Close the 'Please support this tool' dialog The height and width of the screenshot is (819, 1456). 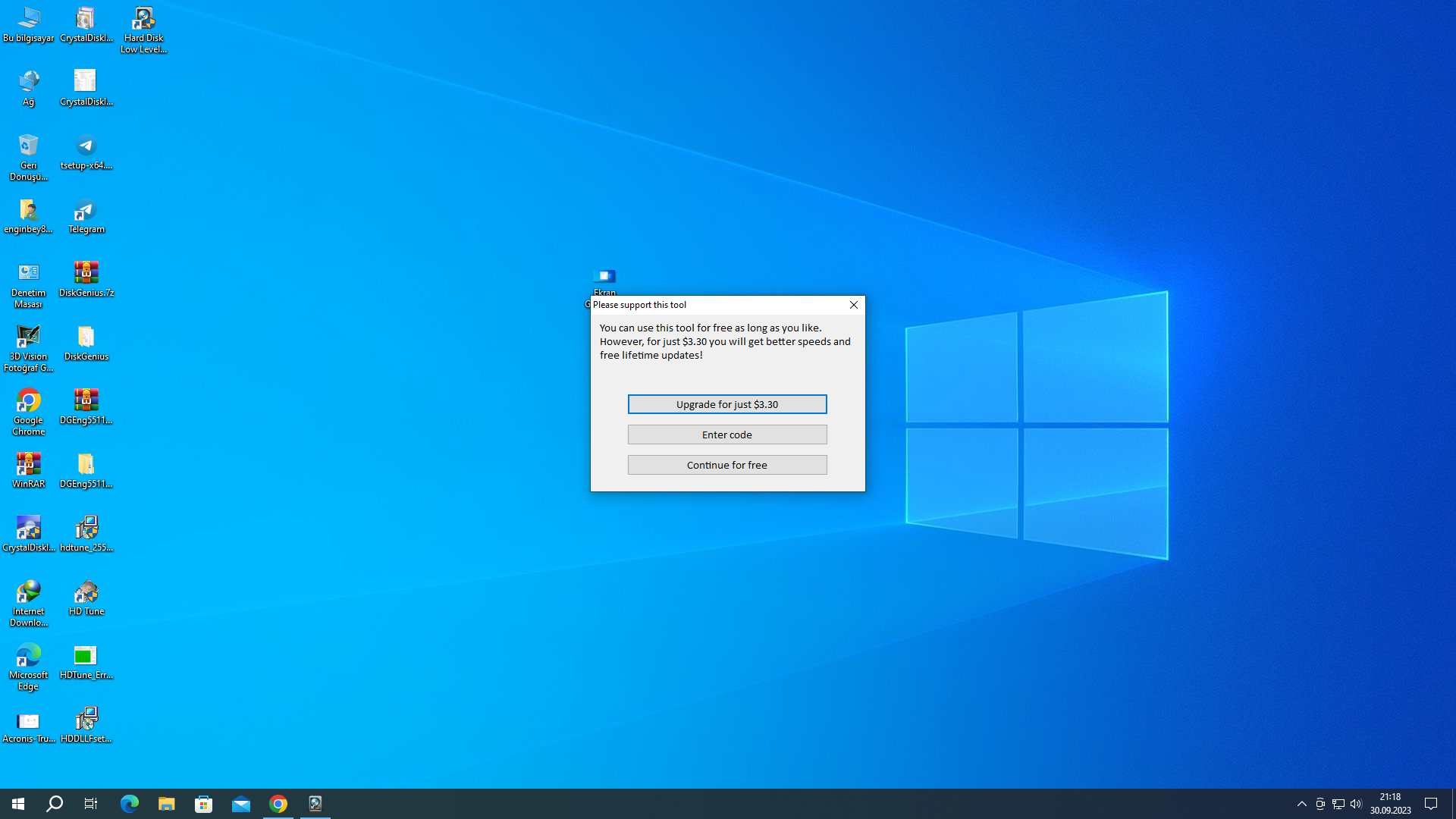[x=853, y=305]
